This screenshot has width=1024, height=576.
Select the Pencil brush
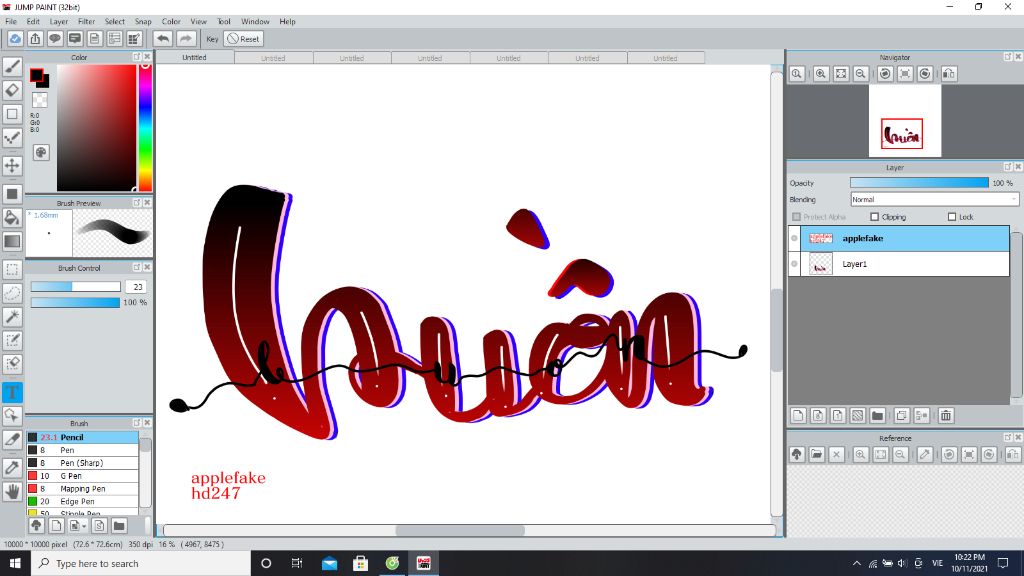(x=82, y=438)
